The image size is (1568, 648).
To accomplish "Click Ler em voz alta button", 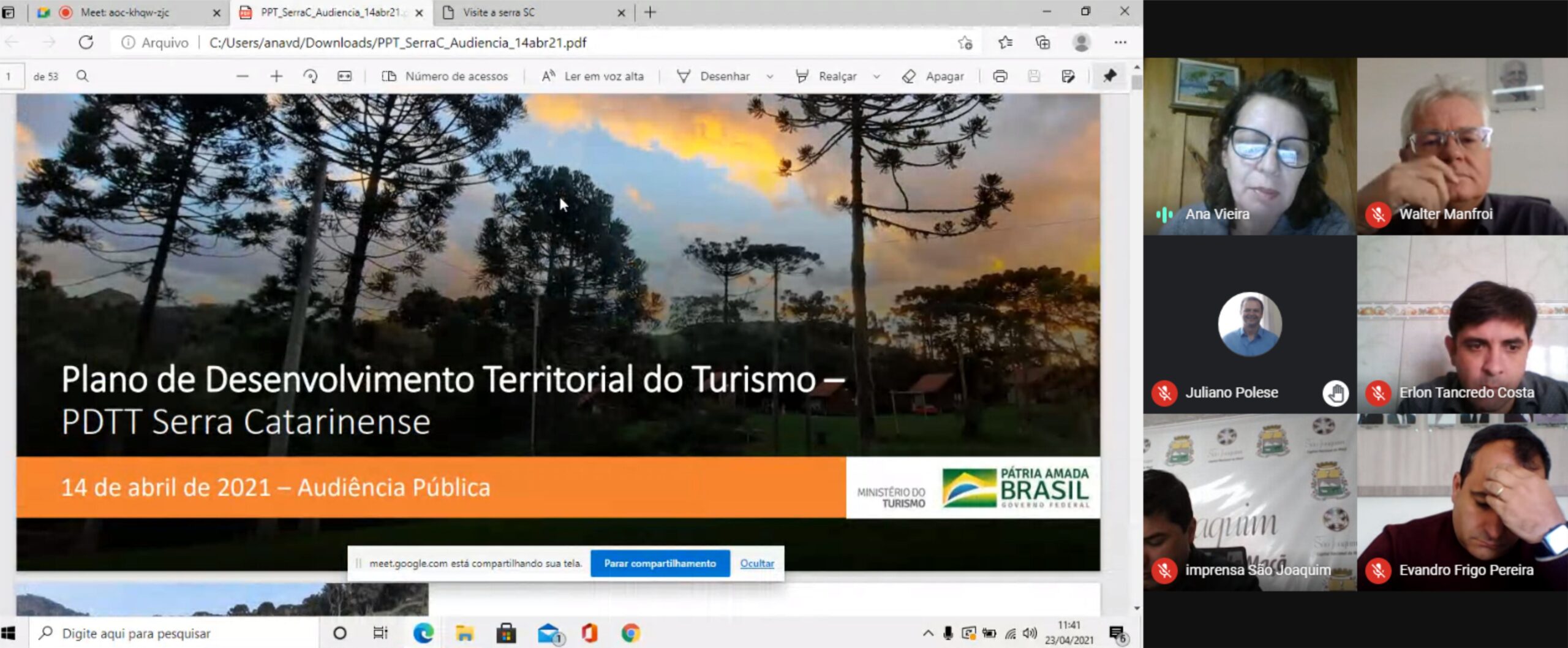I will click(x=593, y=77).
